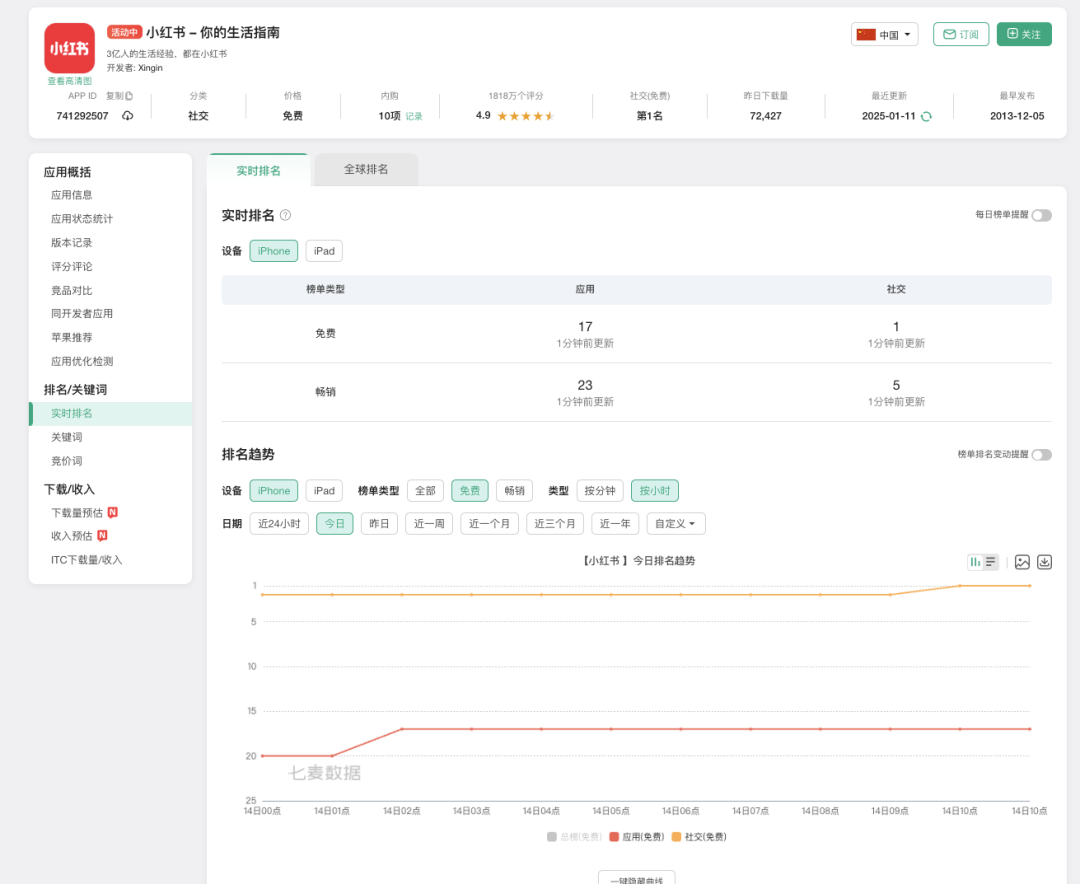1080x884 pixels.
Task: Toggle the 榜单排名变动提醒 switch
Action: 1041,455
